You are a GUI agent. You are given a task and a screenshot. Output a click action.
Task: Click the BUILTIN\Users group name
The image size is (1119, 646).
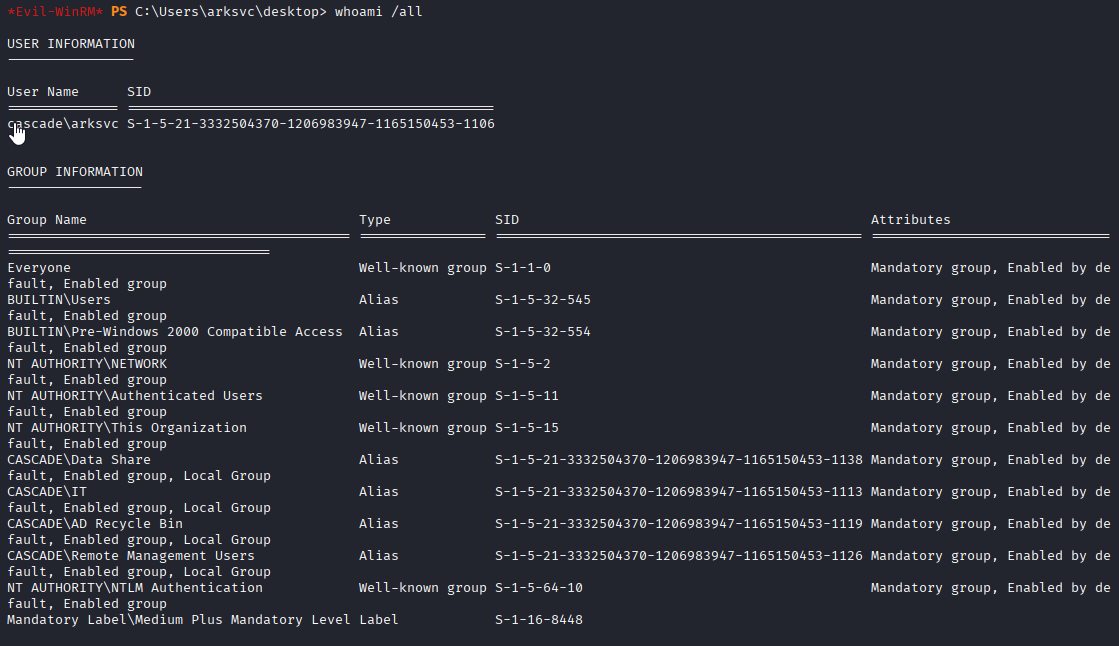(x=59, y=300)
